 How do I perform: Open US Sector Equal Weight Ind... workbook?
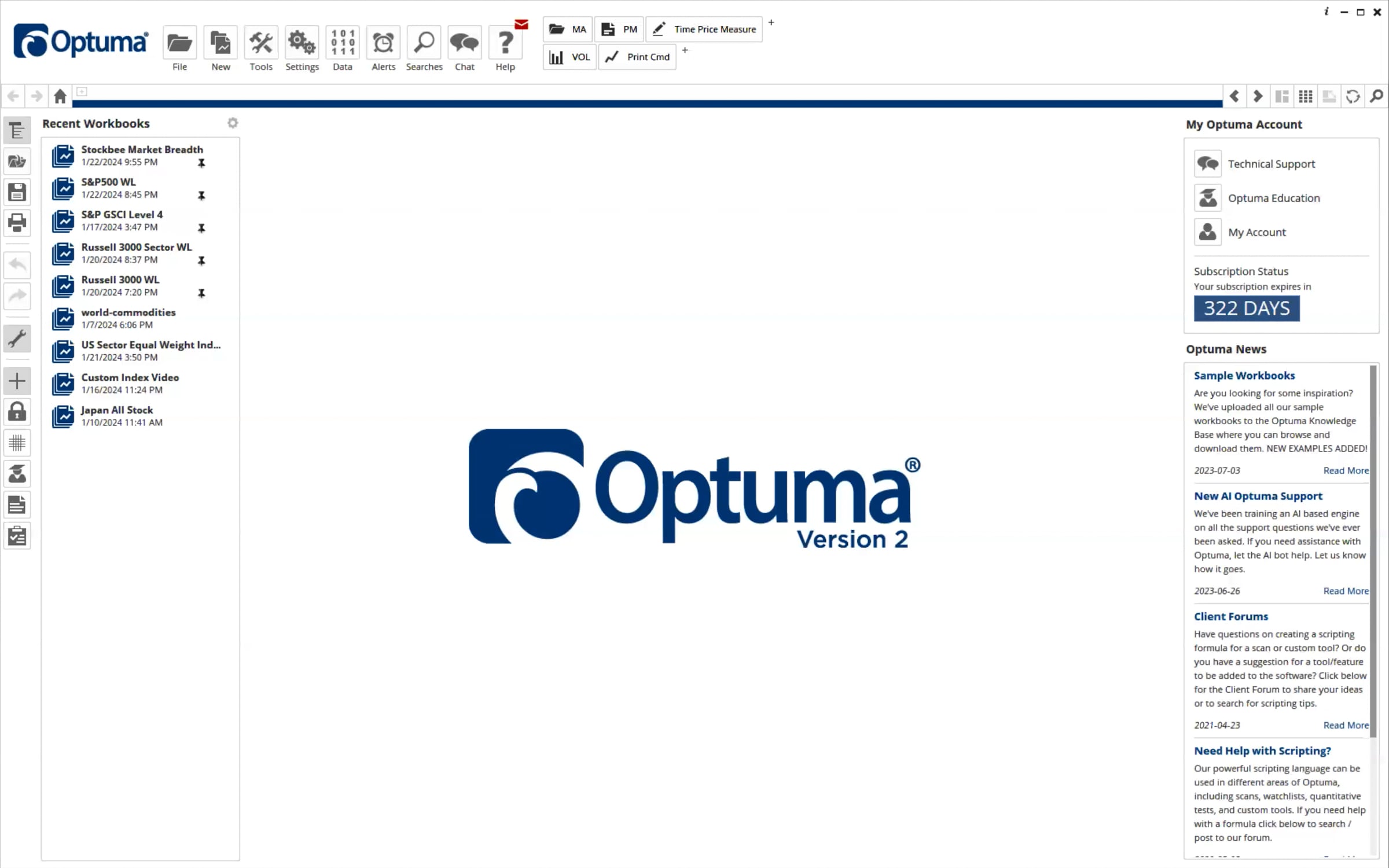[141, 351]
